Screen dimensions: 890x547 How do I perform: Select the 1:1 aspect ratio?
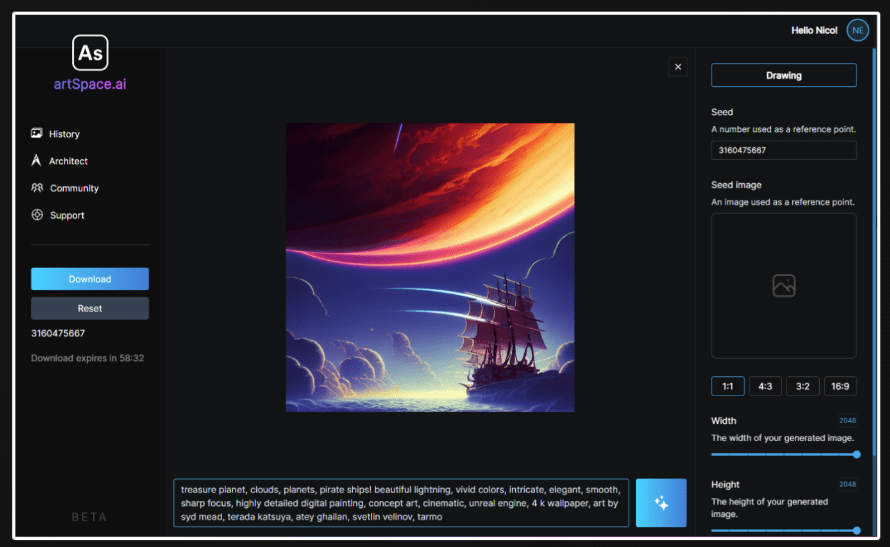pyautogui.click(x=728, y=386)
